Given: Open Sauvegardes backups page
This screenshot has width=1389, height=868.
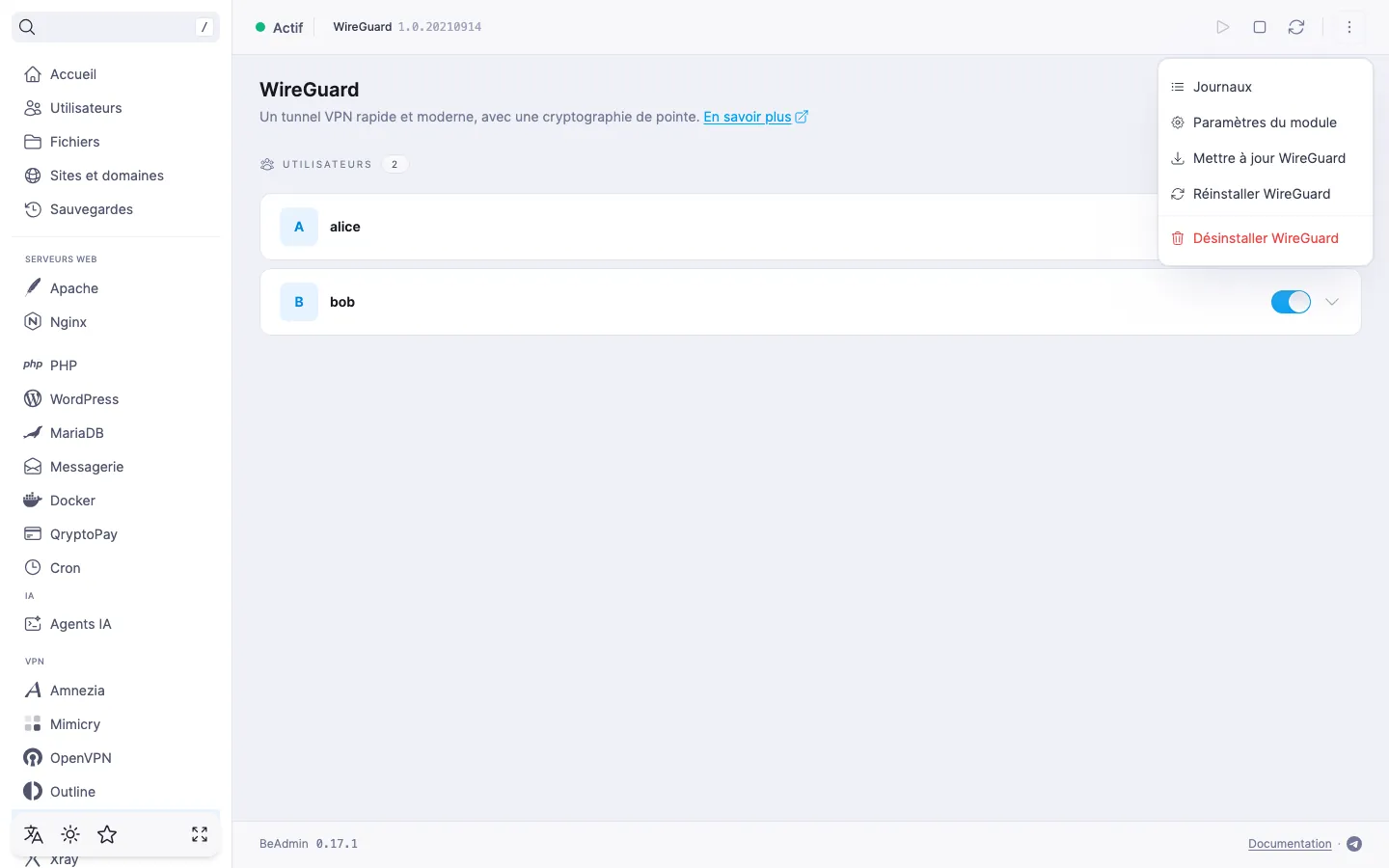Looking at the screenshot, I should [x=116, y=209].
